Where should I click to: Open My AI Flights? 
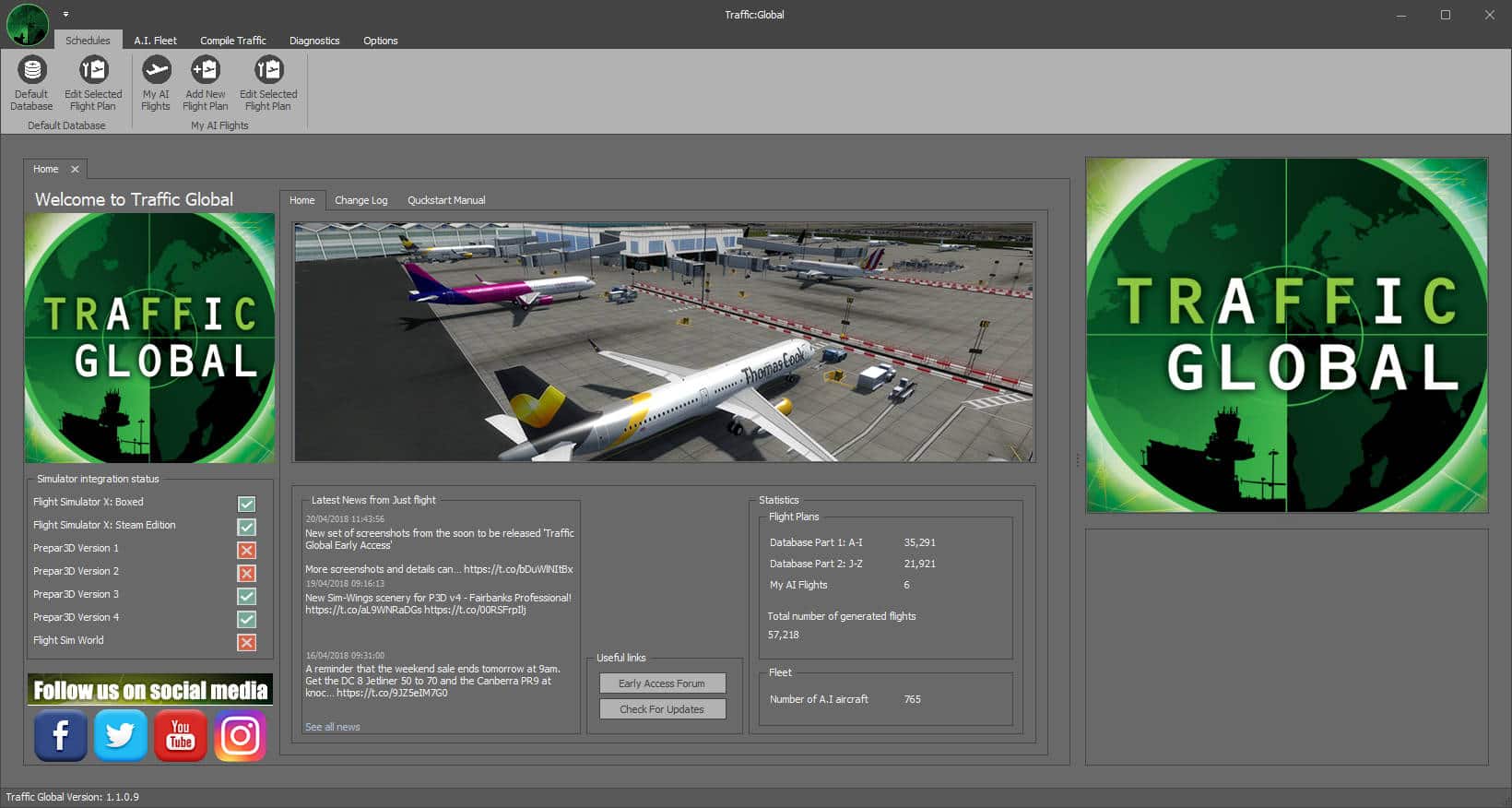[x=156, y=71]
